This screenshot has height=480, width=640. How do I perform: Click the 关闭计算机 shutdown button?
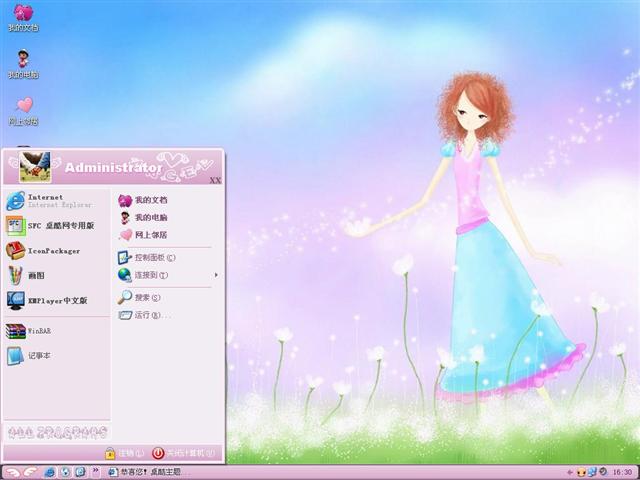click(178, 453)
